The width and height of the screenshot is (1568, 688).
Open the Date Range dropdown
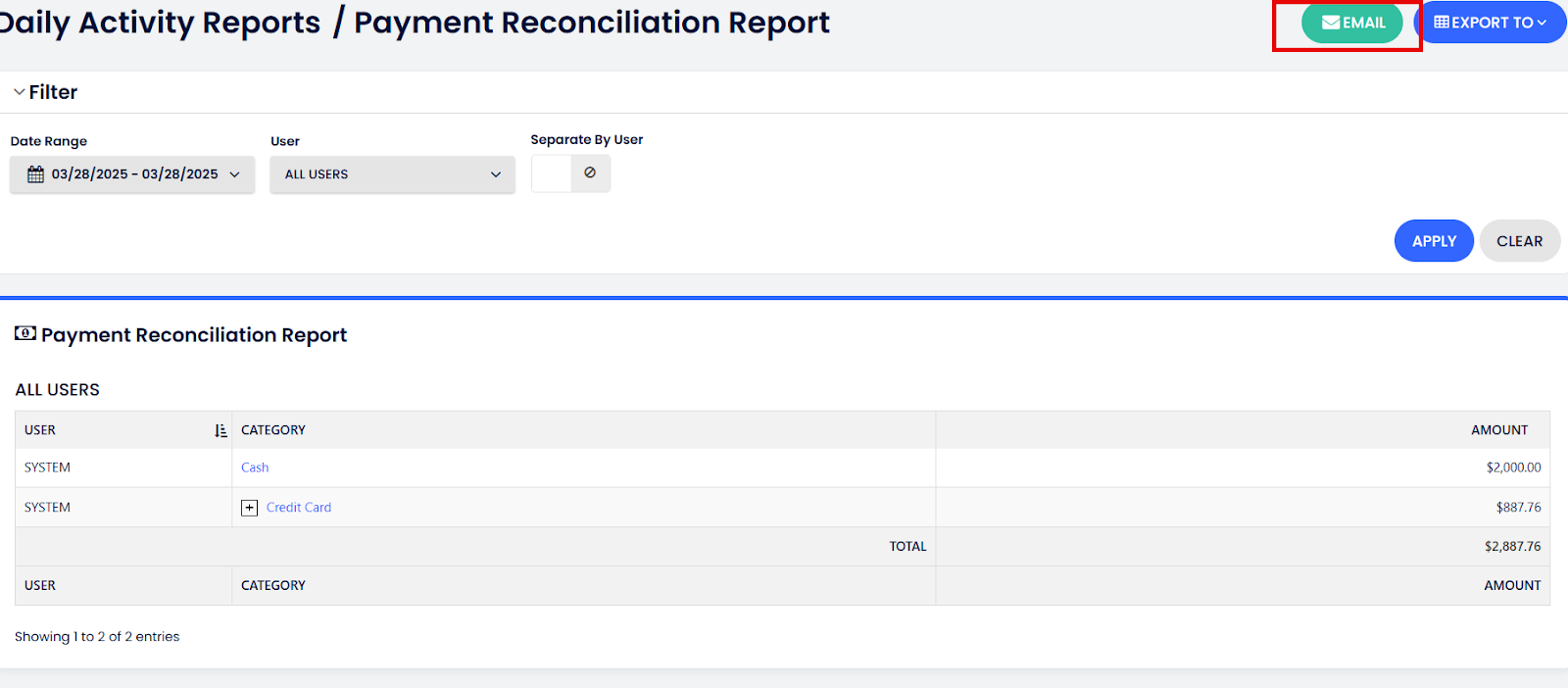click(132, 174)
